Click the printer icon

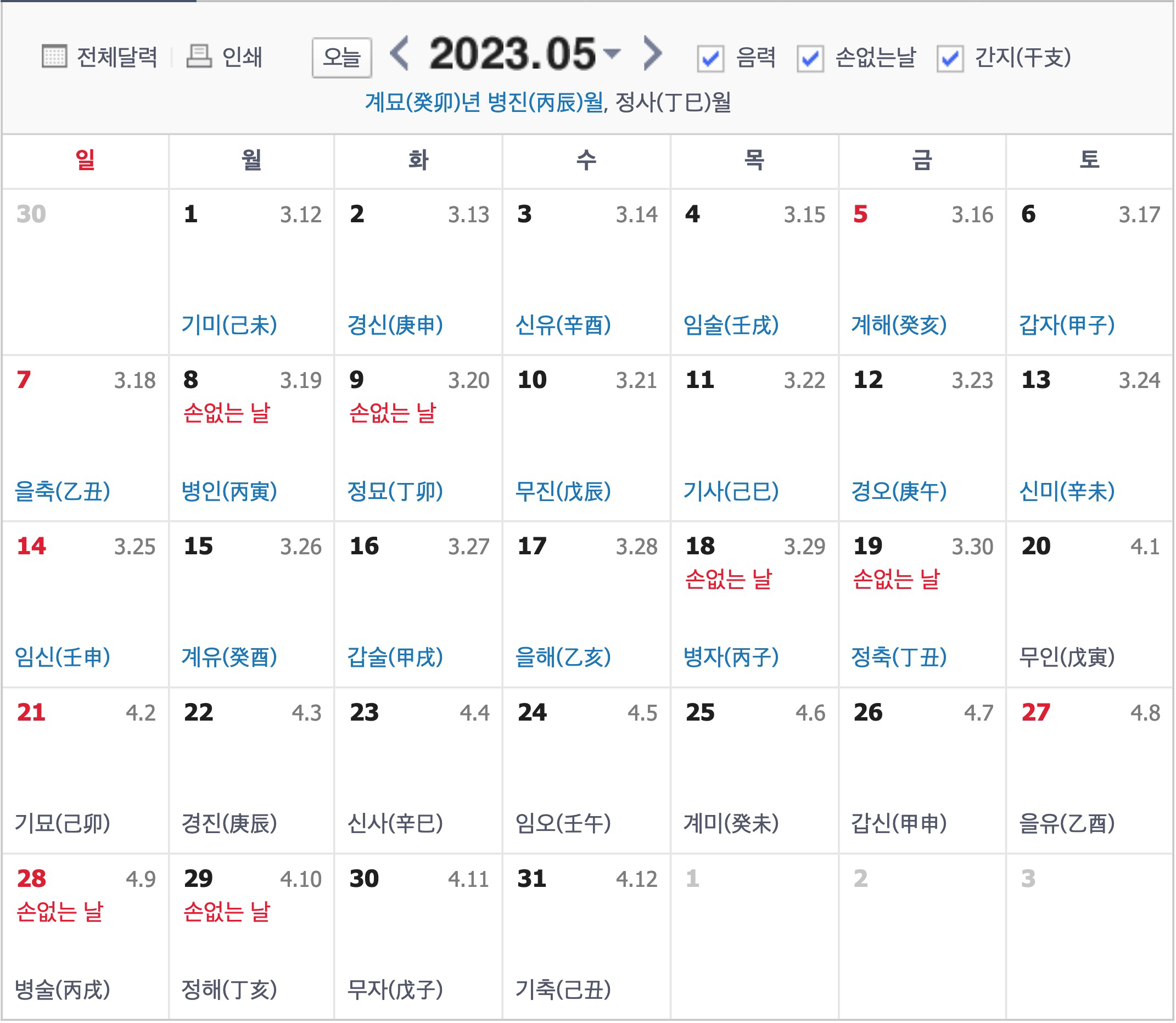tap(199, 56)
